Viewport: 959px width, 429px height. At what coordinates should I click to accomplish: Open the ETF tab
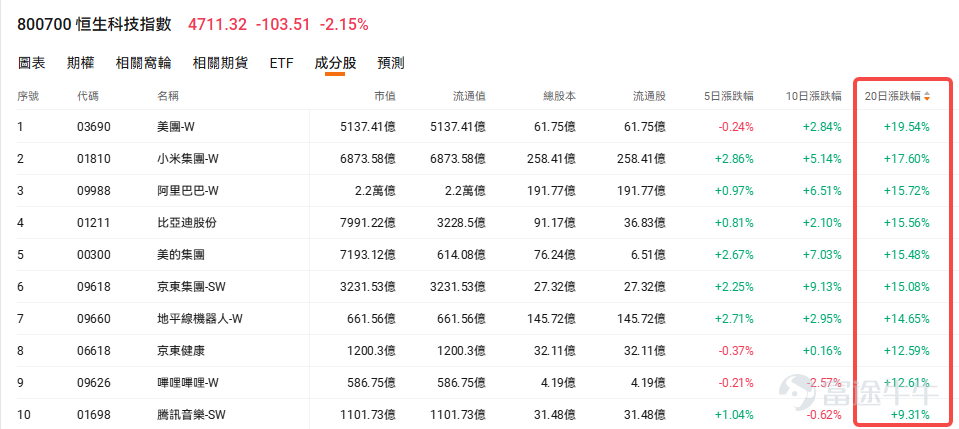[x=281, y=63]
